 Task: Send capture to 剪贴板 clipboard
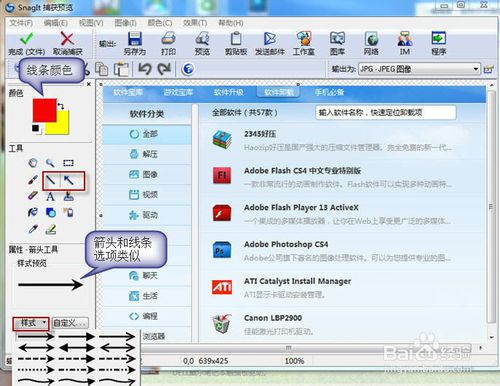point(236,43)
